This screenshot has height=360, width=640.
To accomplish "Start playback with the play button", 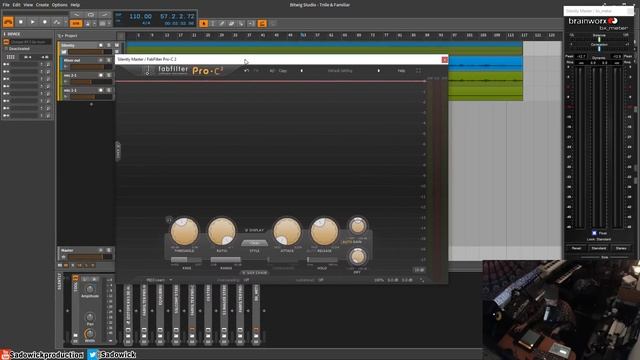I will (x=33, y=22).
